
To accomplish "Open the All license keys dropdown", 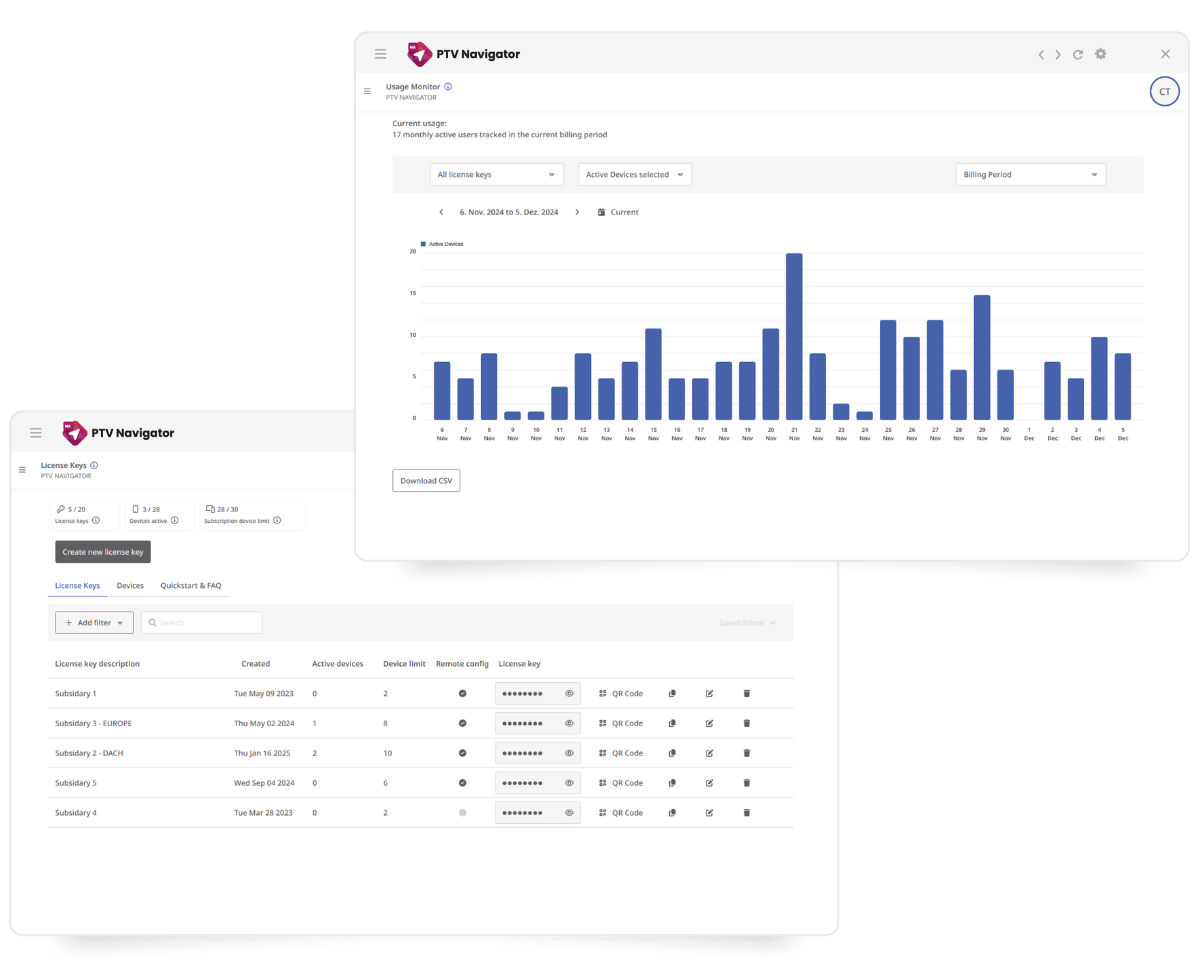I will 496,175.
